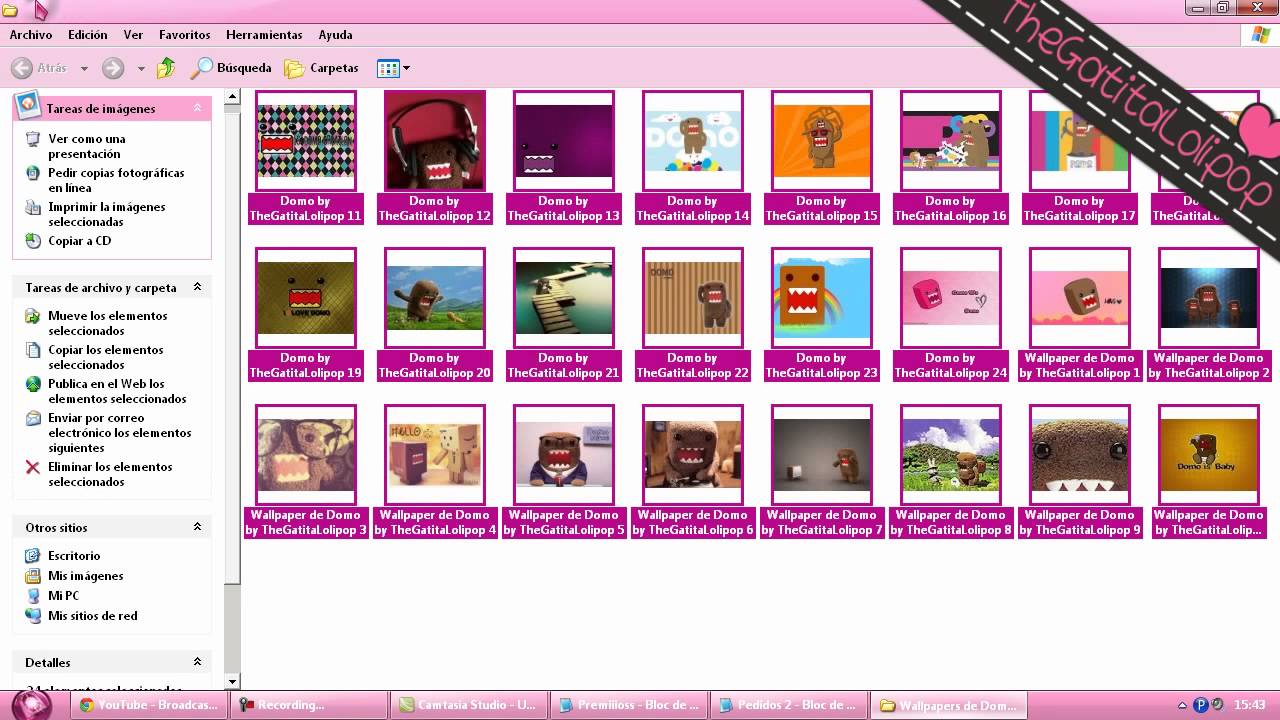Click Copiar los elementos seleccionados
Viewport: 1280px width, 720px height.
pos(106,357)
